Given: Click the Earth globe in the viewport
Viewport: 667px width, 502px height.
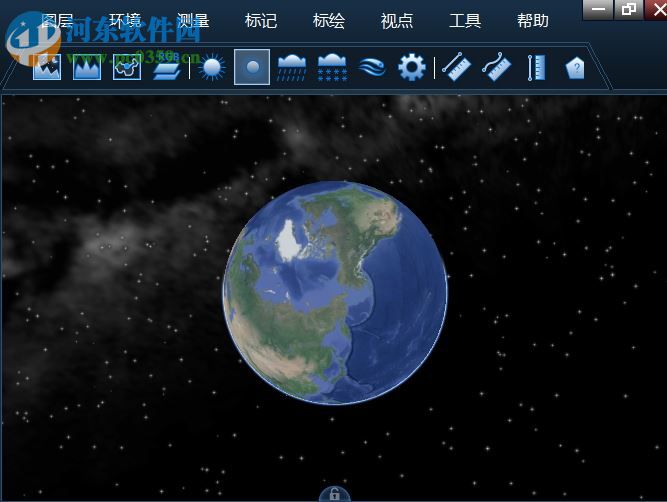Looking at the screenshot, I should point(335,293).
